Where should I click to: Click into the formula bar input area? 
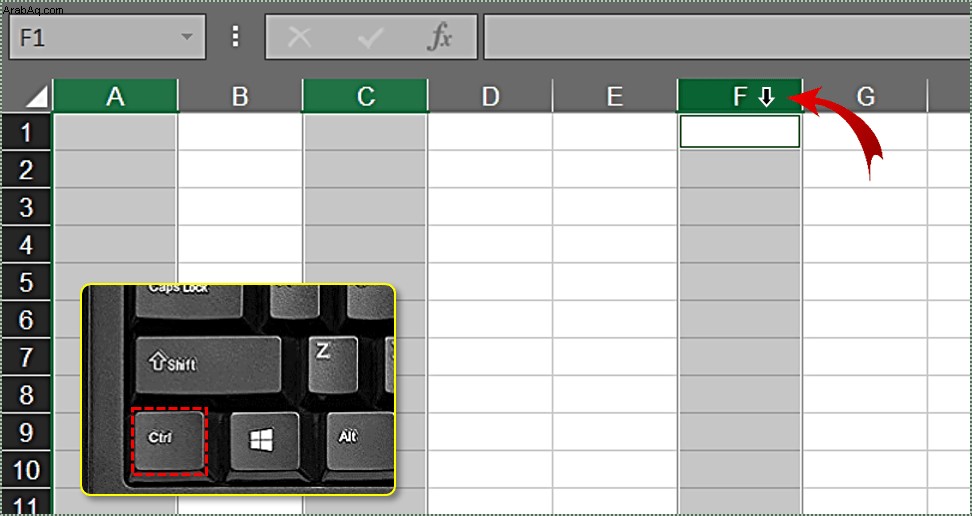click(x=727, y=37)
